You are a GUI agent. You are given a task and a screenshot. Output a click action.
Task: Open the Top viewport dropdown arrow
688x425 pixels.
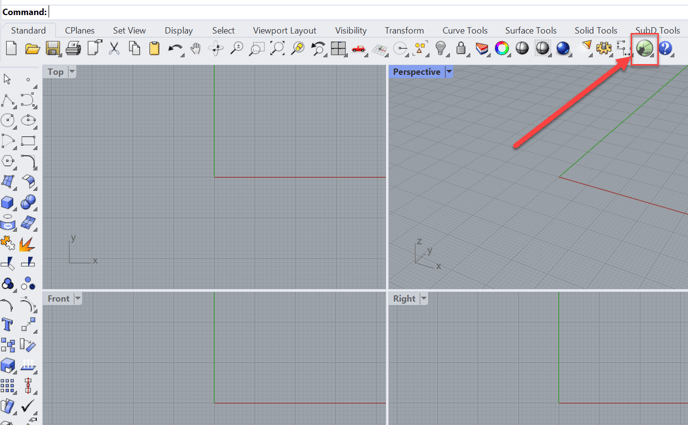[x=72, y=71]
